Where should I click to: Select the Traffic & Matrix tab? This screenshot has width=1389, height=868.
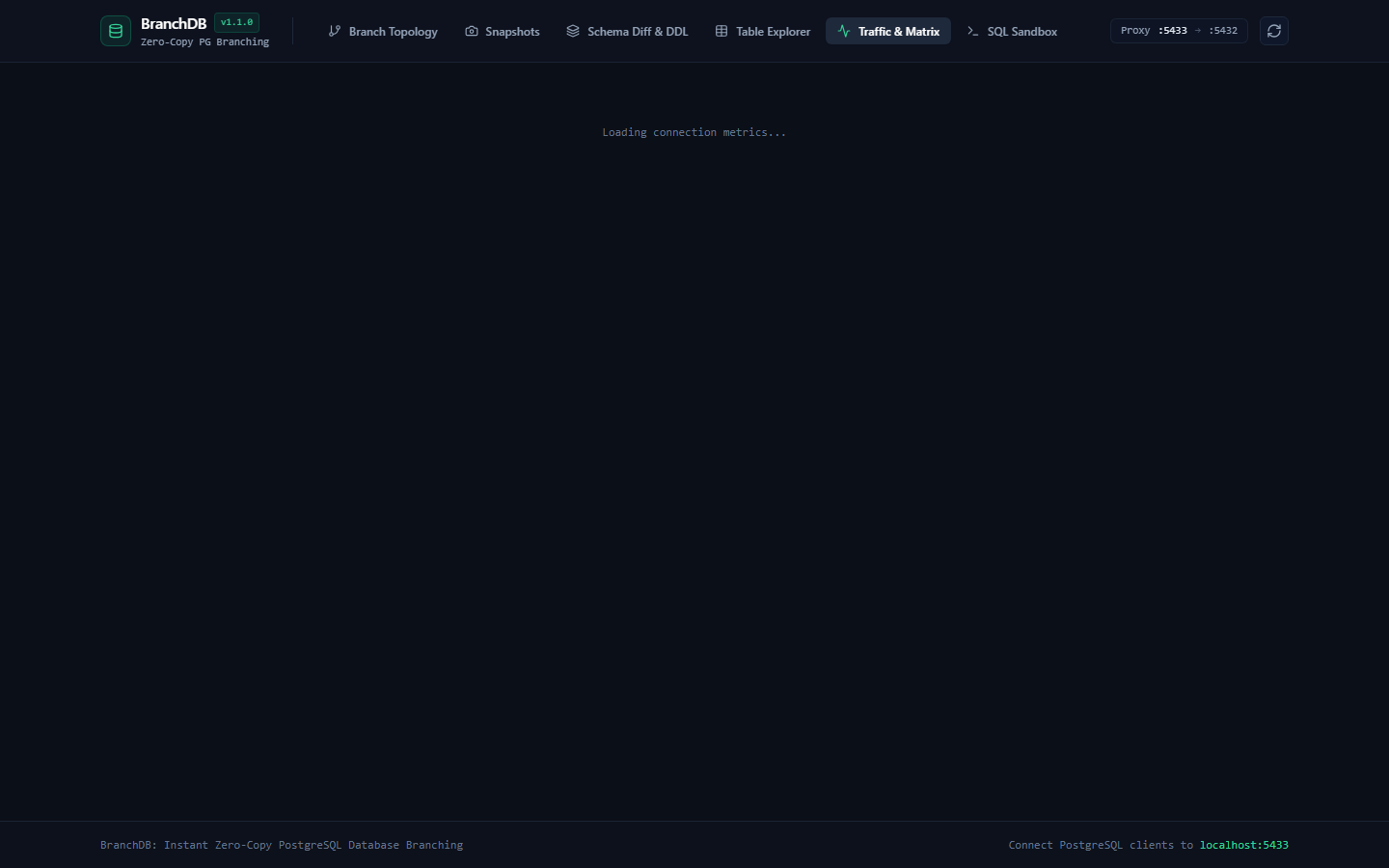[888, 31]
